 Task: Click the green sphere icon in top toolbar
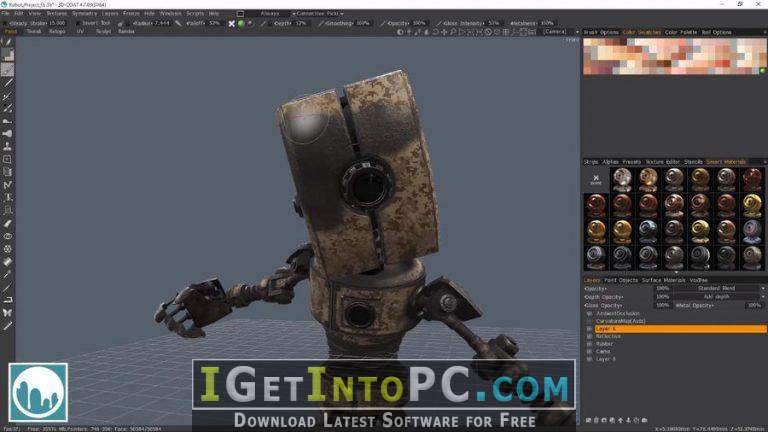point(241,24)
